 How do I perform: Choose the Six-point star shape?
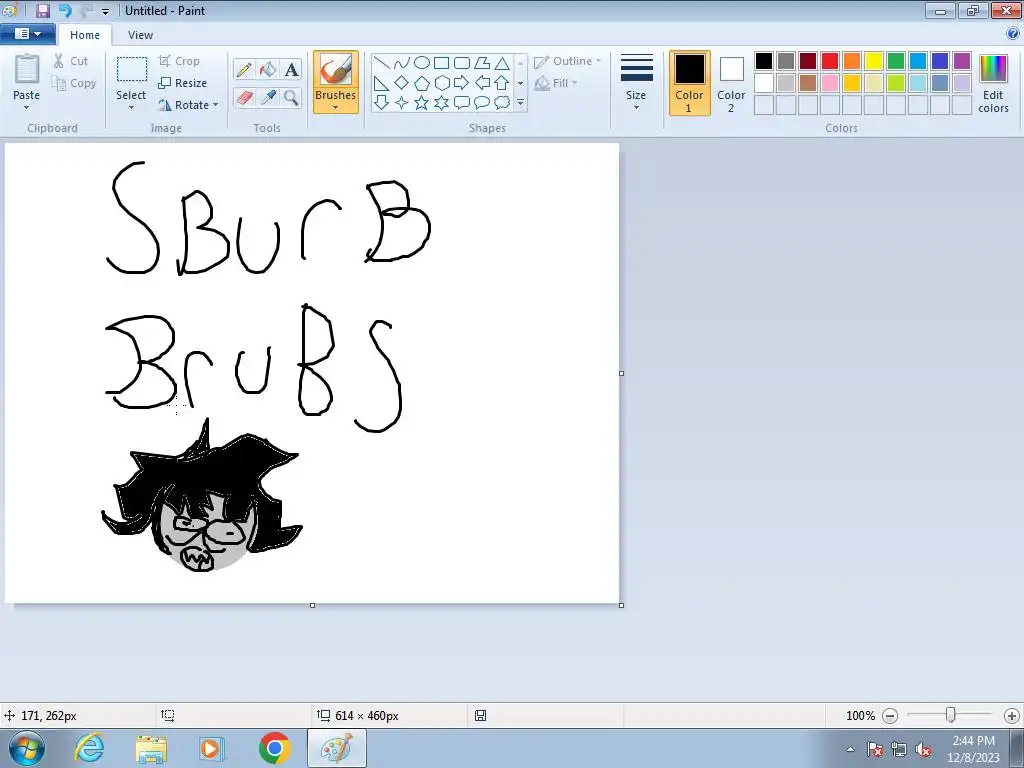[x=441, y=103]
